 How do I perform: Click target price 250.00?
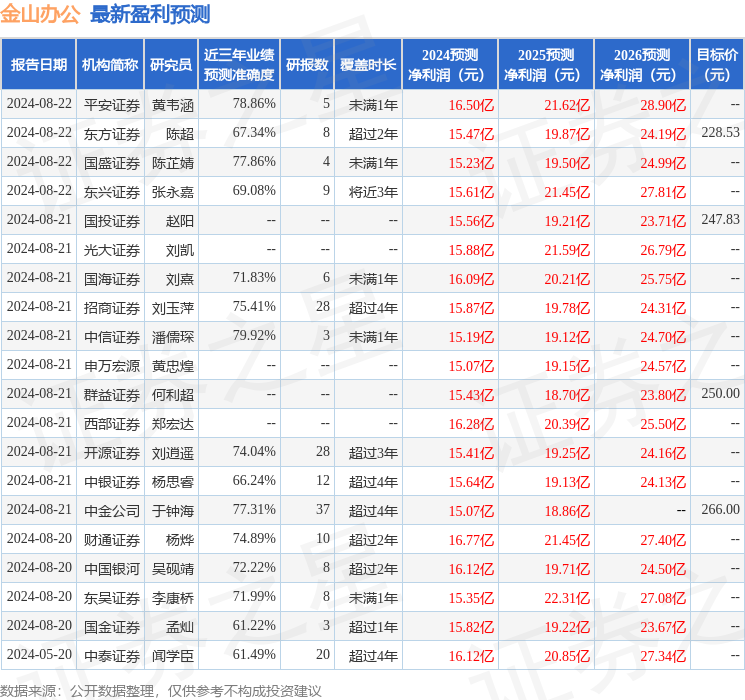tap(720, 393)
